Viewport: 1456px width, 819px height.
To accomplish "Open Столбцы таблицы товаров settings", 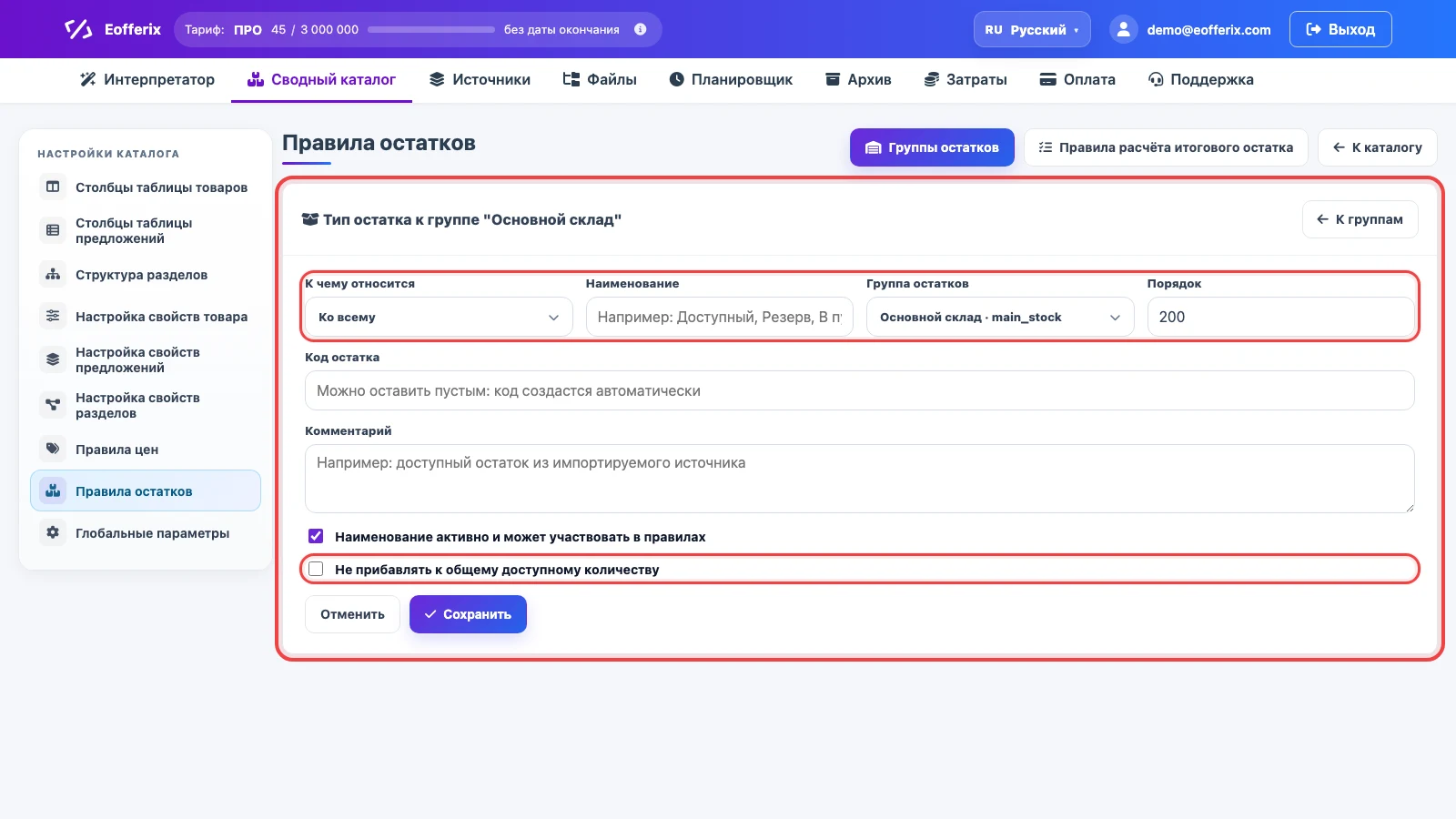I will [x=146, y=187].
